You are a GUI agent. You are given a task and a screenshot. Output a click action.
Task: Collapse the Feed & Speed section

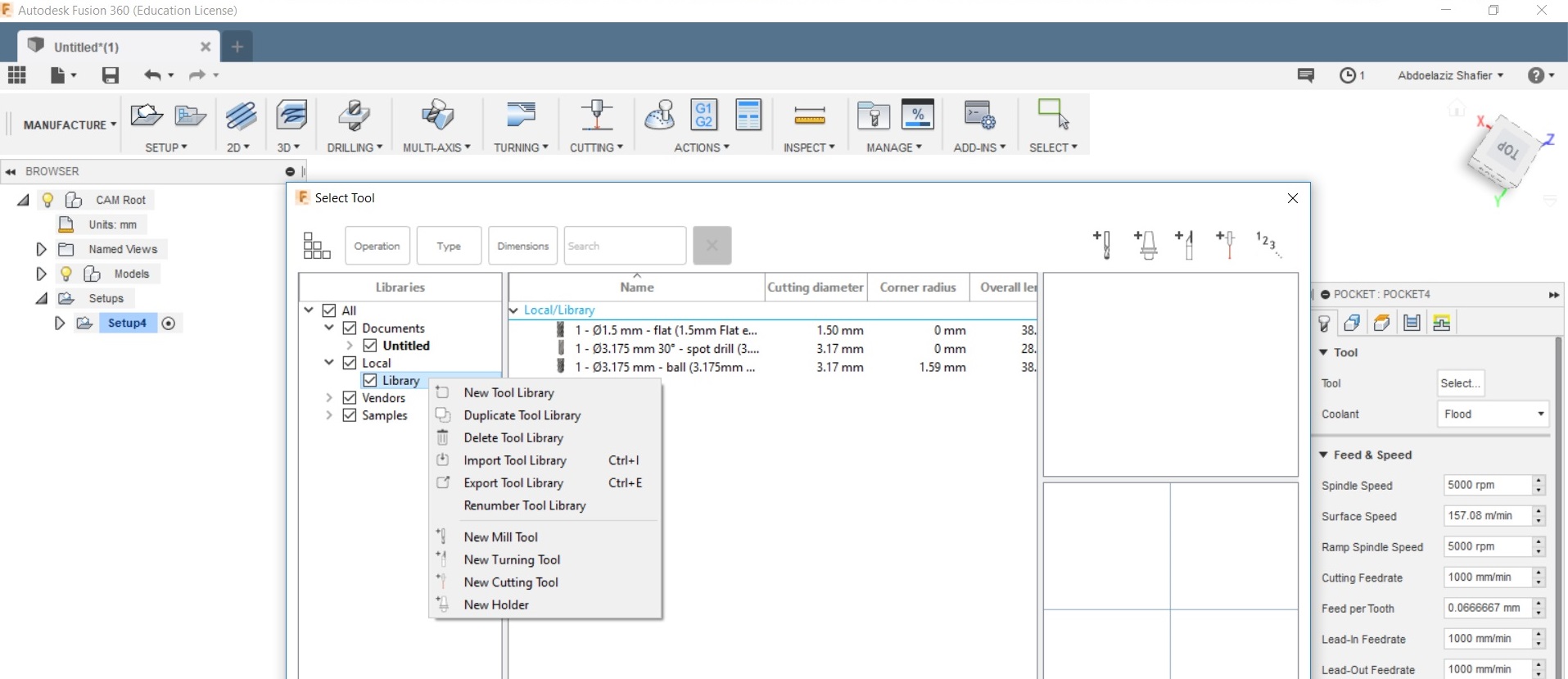click(x=1323, y=455)
